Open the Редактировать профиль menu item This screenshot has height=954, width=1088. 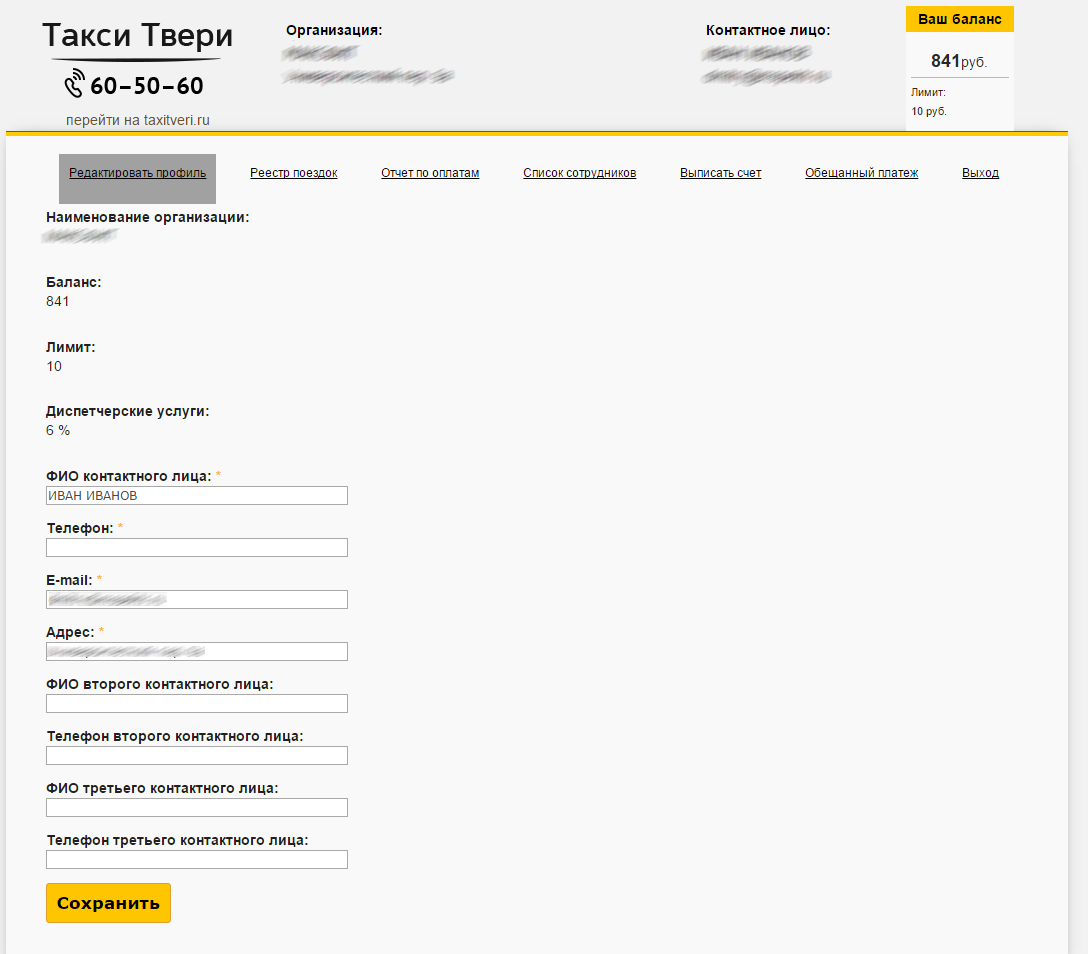click(138, 173)
